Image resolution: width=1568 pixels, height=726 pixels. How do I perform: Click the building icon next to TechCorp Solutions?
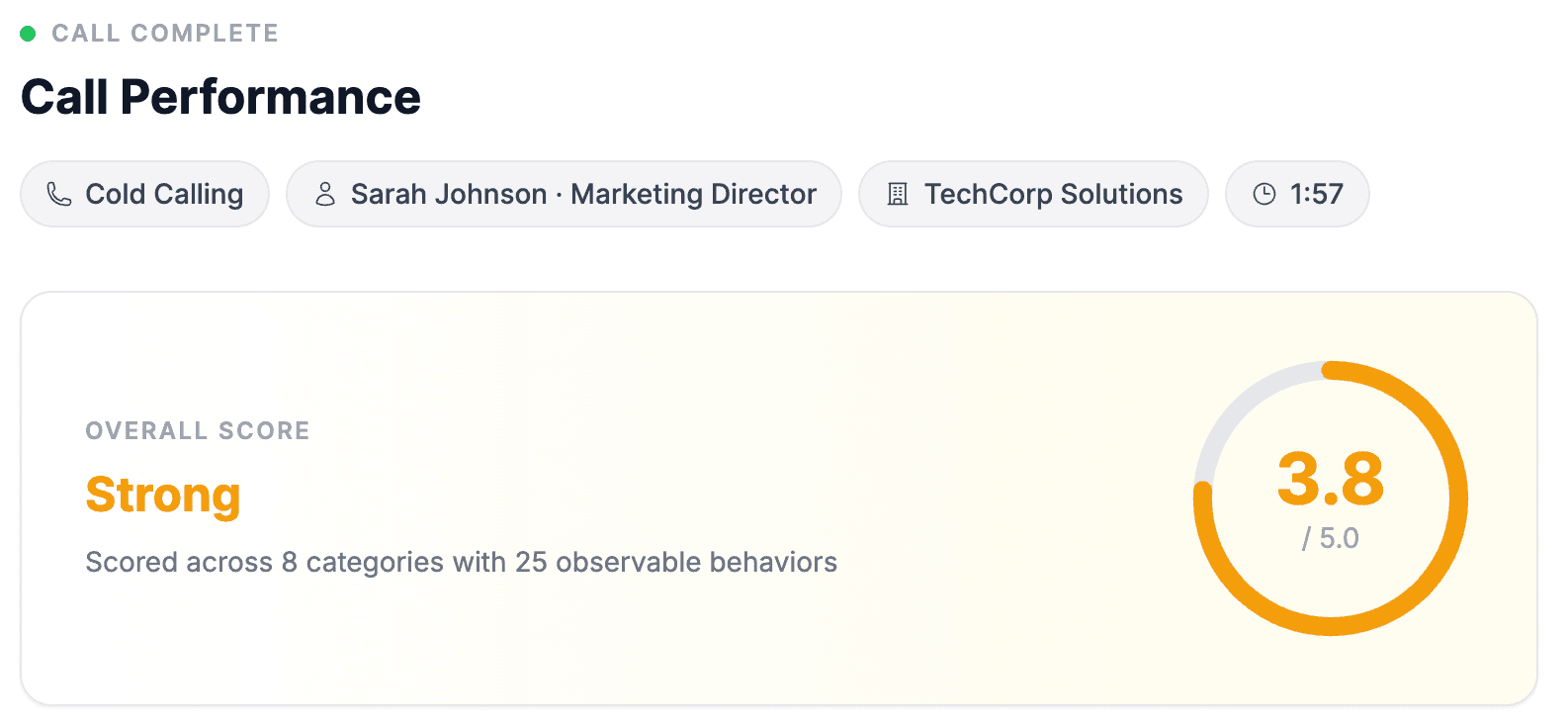(x=898, y=194)
